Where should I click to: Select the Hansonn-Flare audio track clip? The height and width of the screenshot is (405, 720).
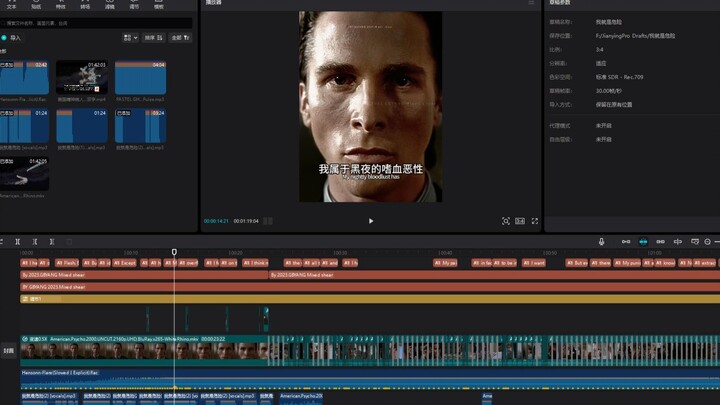pos(370,378)
